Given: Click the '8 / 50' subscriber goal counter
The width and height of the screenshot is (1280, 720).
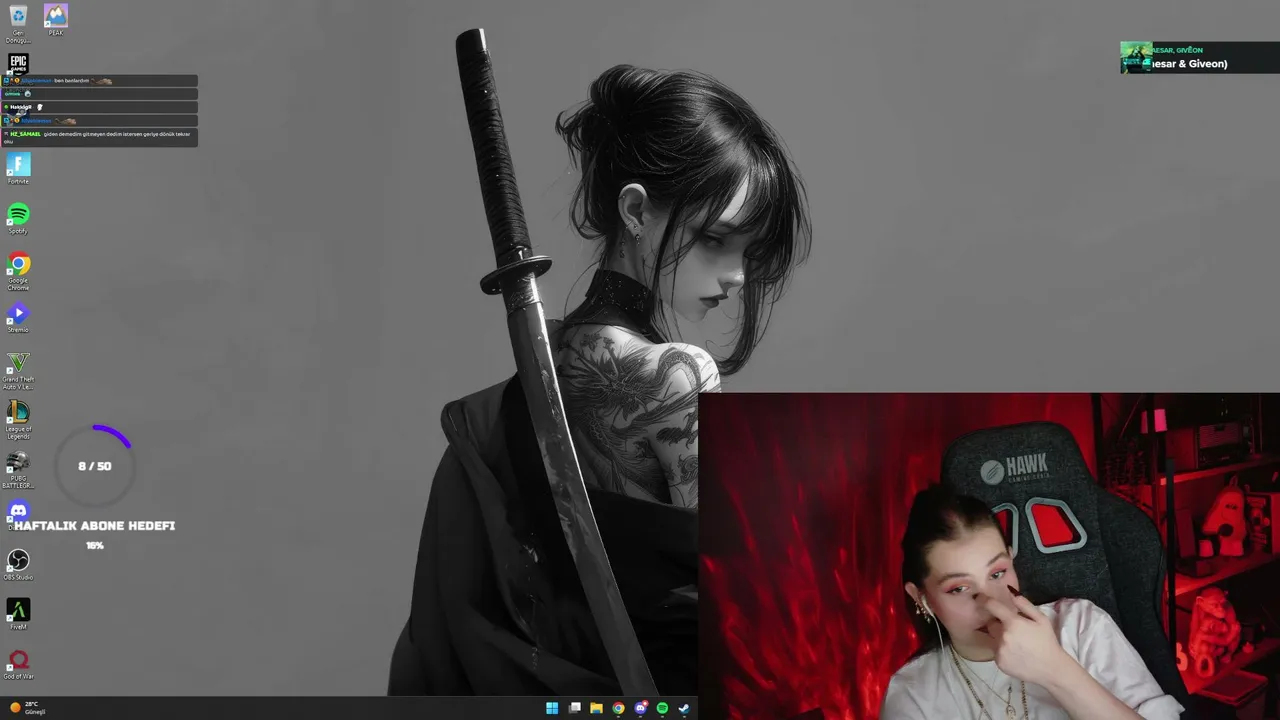Looking at the screenshot, I should pyautogui.click(x=95, y=466).
